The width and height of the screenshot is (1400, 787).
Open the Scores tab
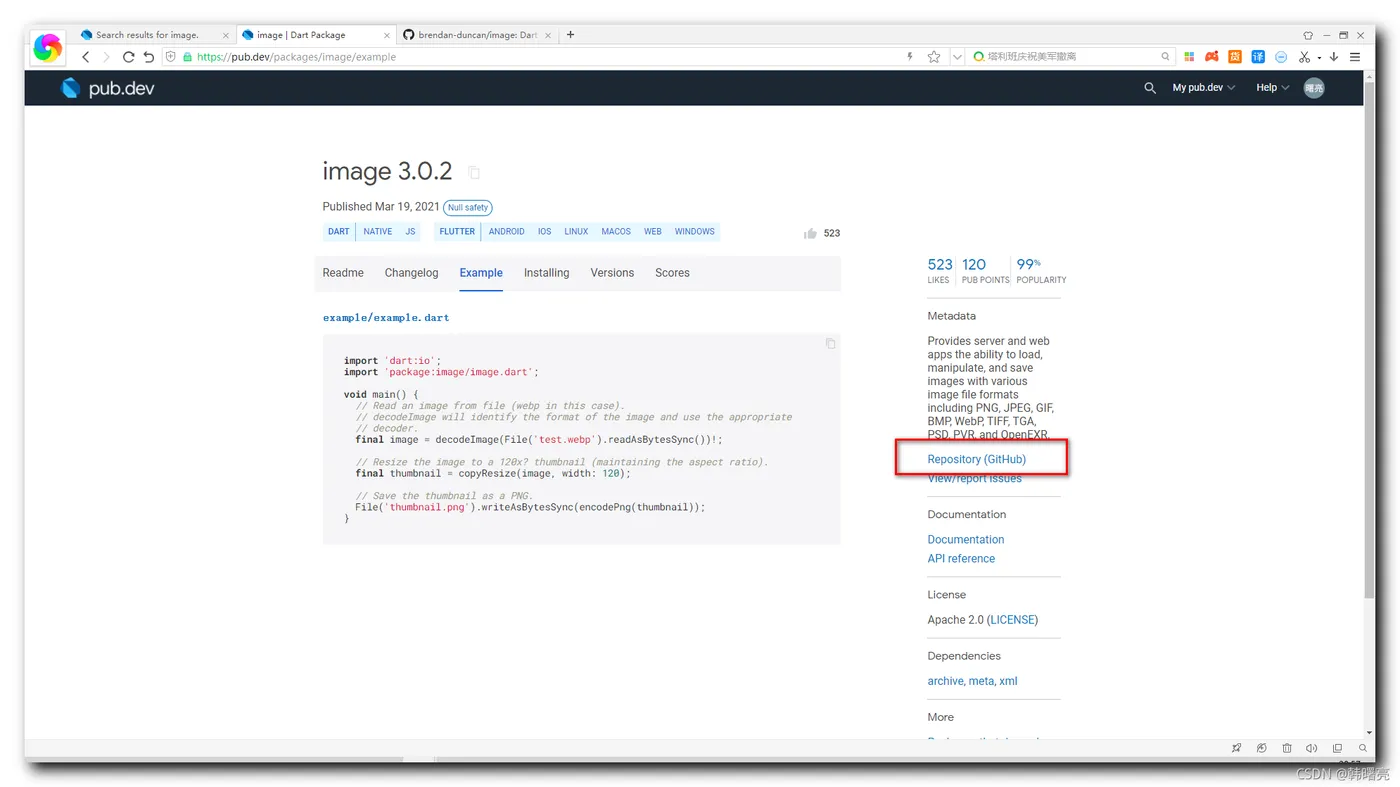tap(672, 273)
